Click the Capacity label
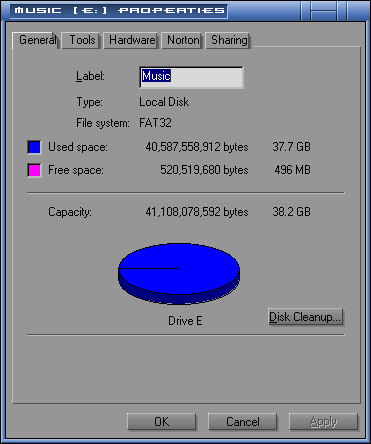Screen dimensions: 371x444 [70, 212]
